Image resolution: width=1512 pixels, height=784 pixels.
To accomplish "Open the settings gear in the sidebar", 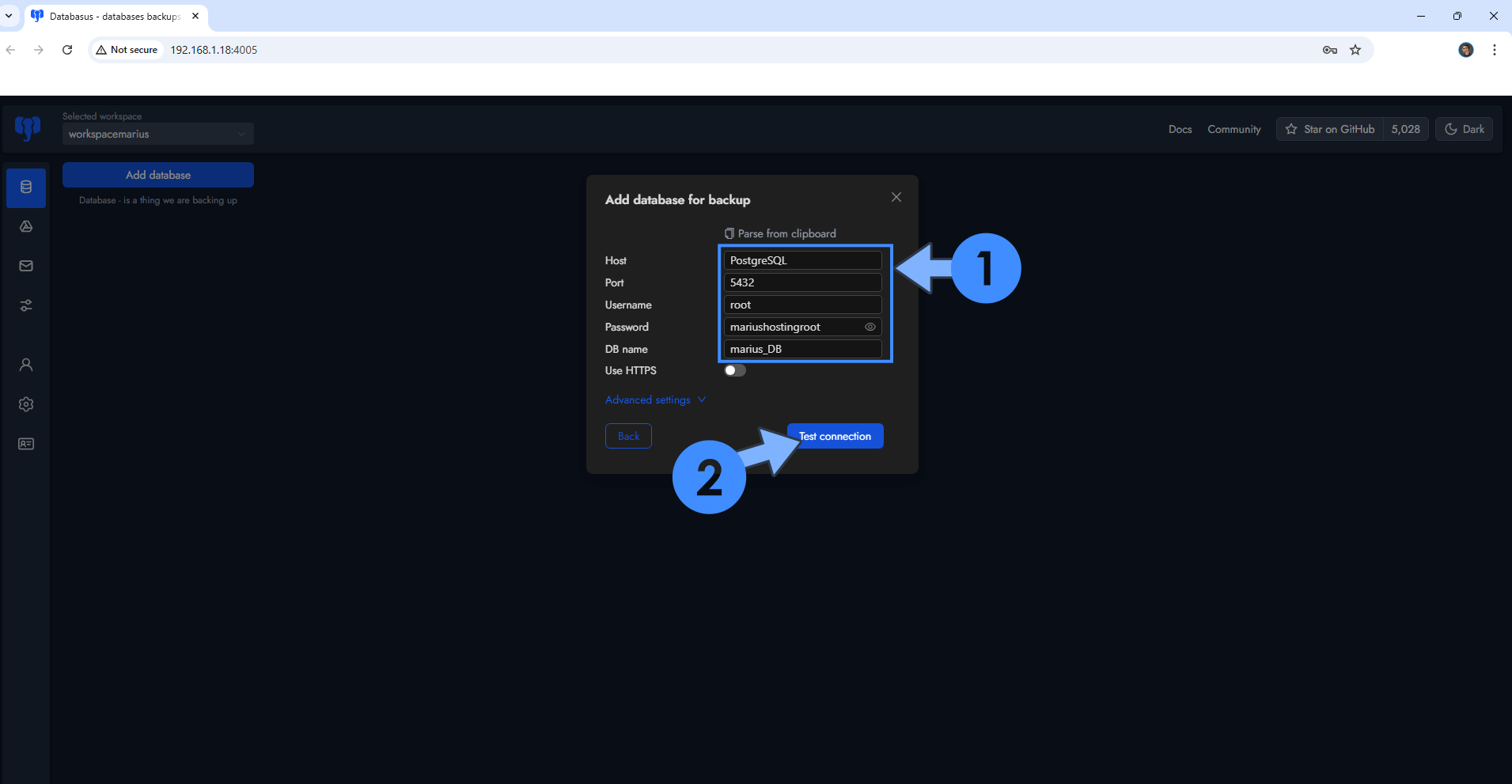I will coord(25,404).
